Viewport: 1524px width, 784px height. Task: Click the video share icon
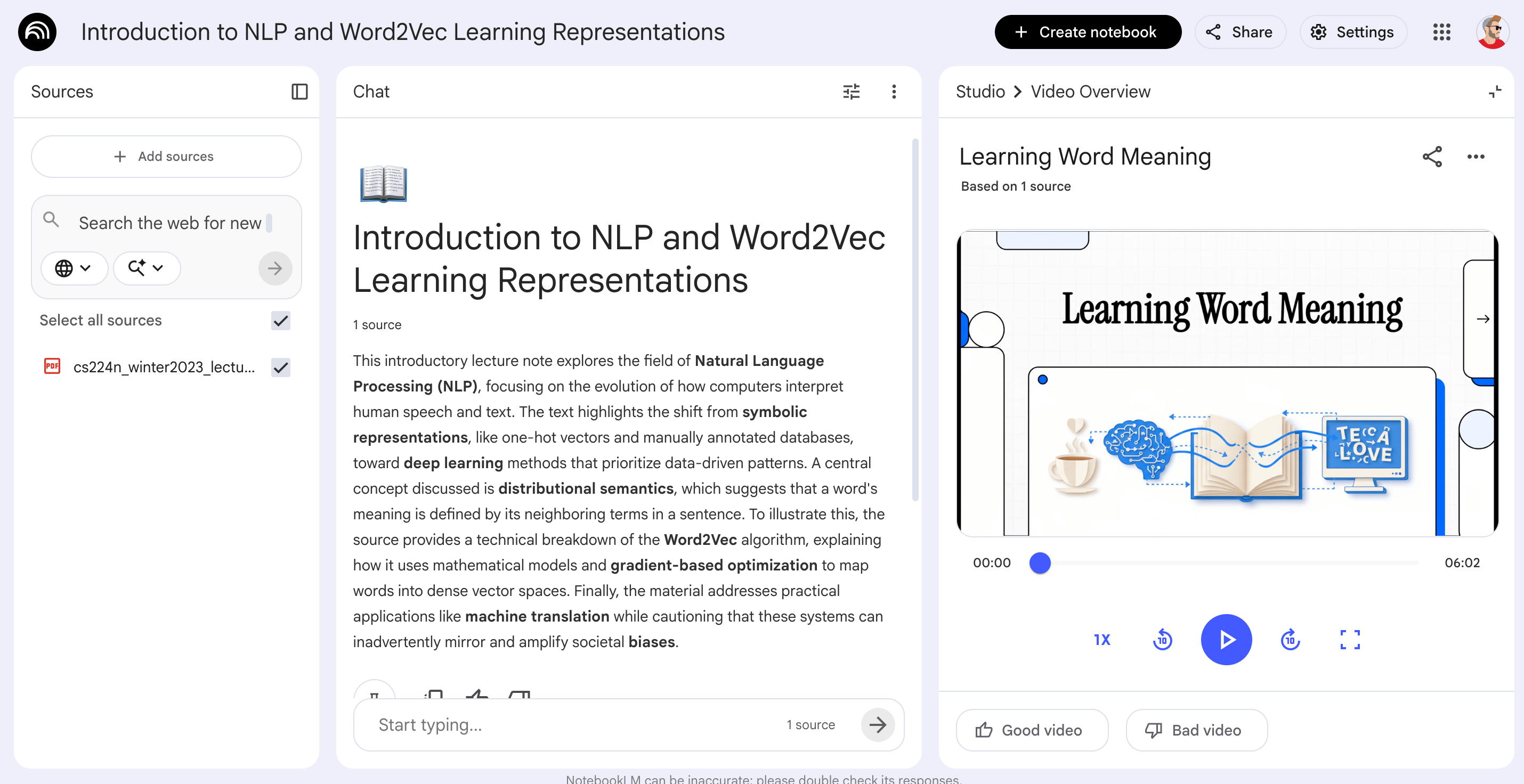(x=1432, y=157)
